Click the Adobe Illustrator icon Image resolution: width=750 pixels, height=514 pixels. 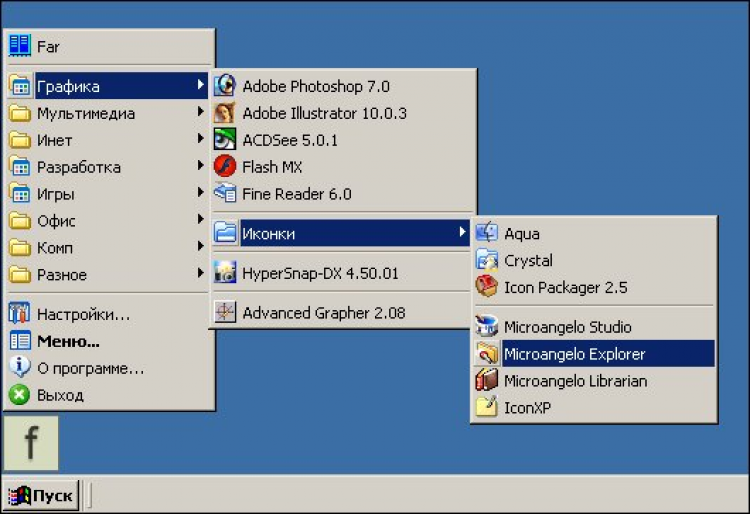pos(225,113)
